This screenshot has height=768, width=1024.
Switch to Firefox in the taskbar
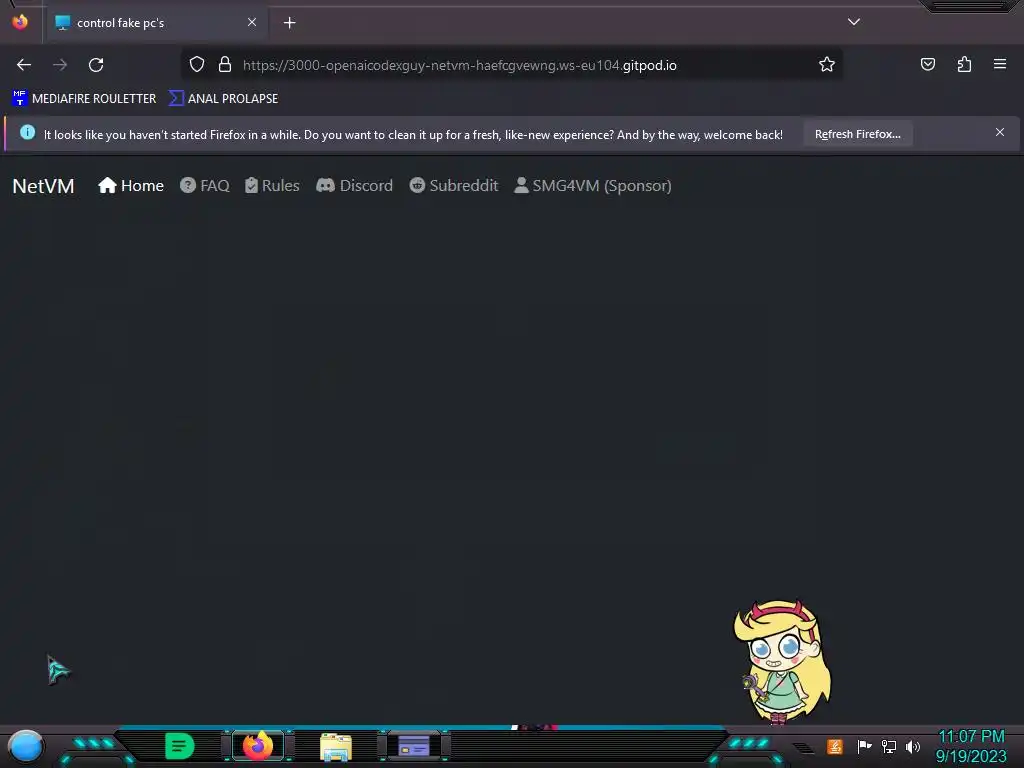tap(258, 746)
